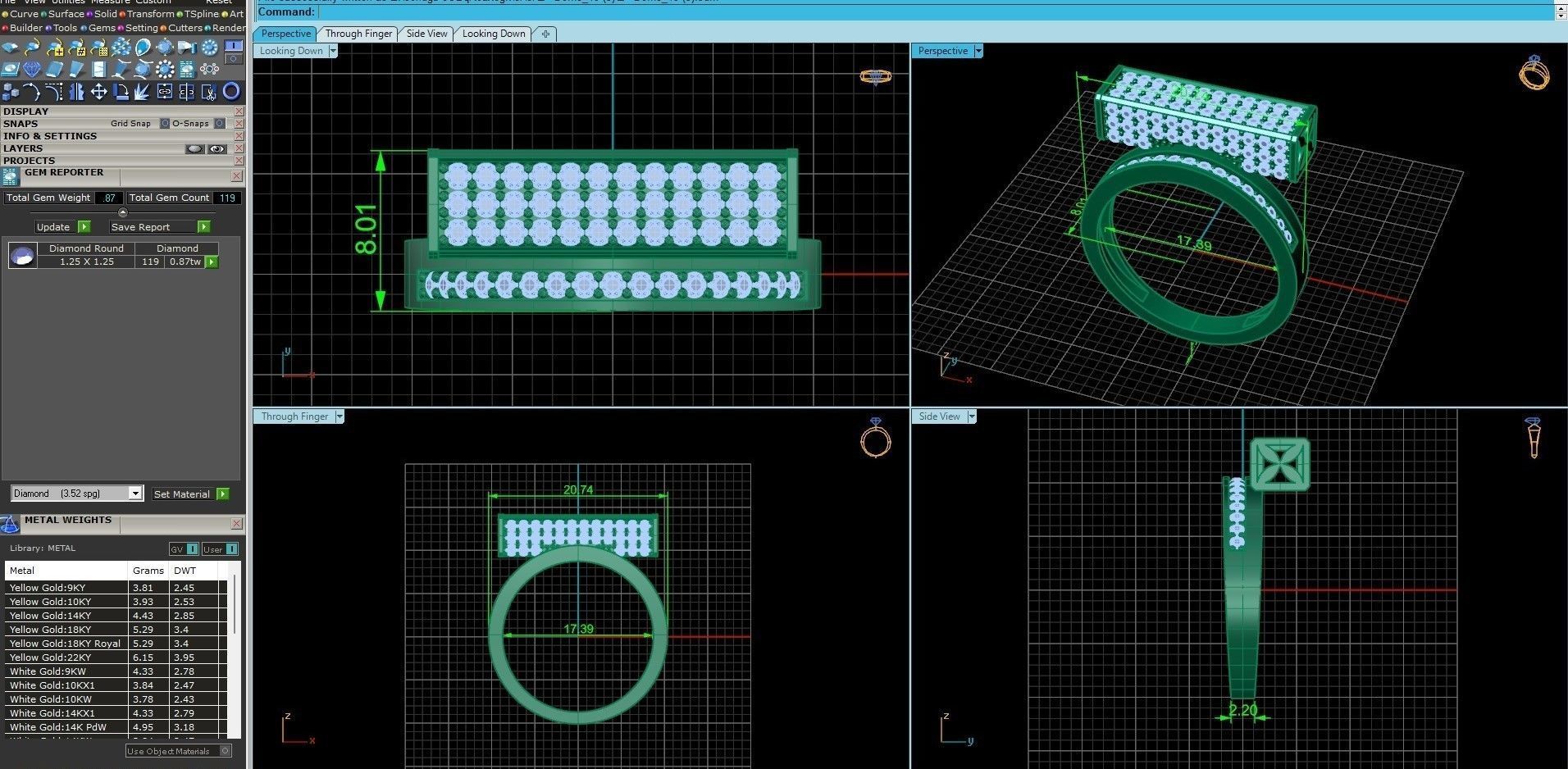Select the gem-on-curve icon with hash sign
Viewport: 1568px width, 769px height.
76,48
